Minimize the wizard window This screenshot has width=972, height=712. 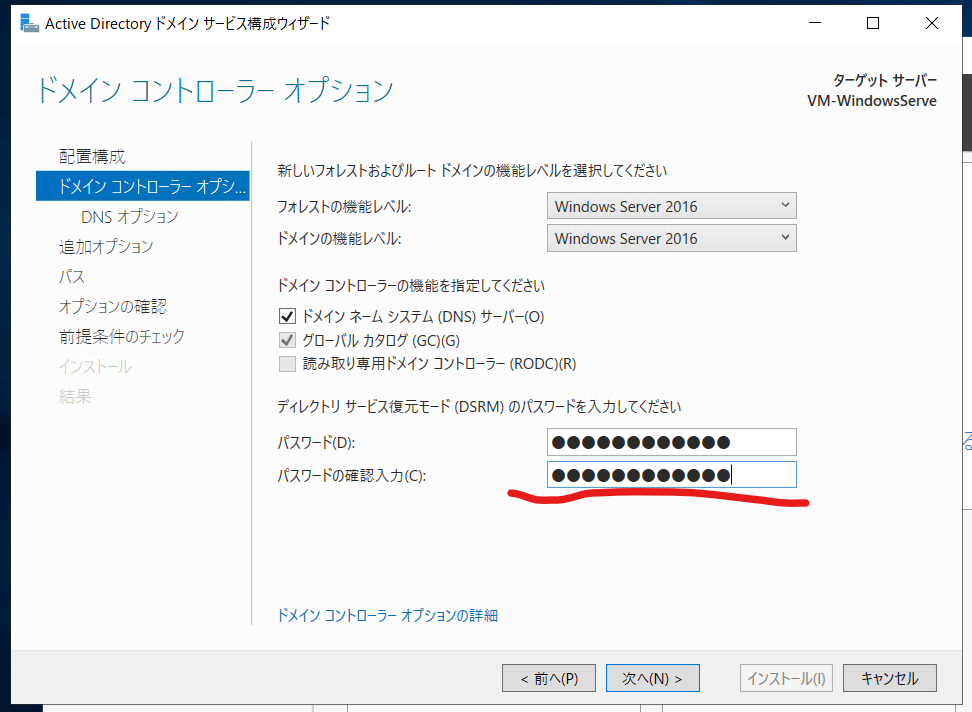tap(815, 23)
